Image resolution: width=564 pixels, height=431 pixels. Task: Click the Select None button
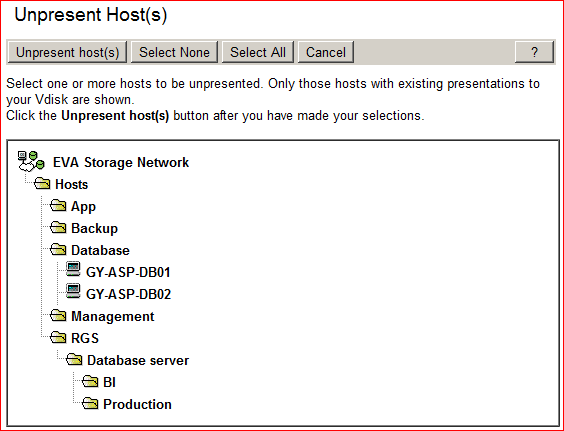[174, 52]
